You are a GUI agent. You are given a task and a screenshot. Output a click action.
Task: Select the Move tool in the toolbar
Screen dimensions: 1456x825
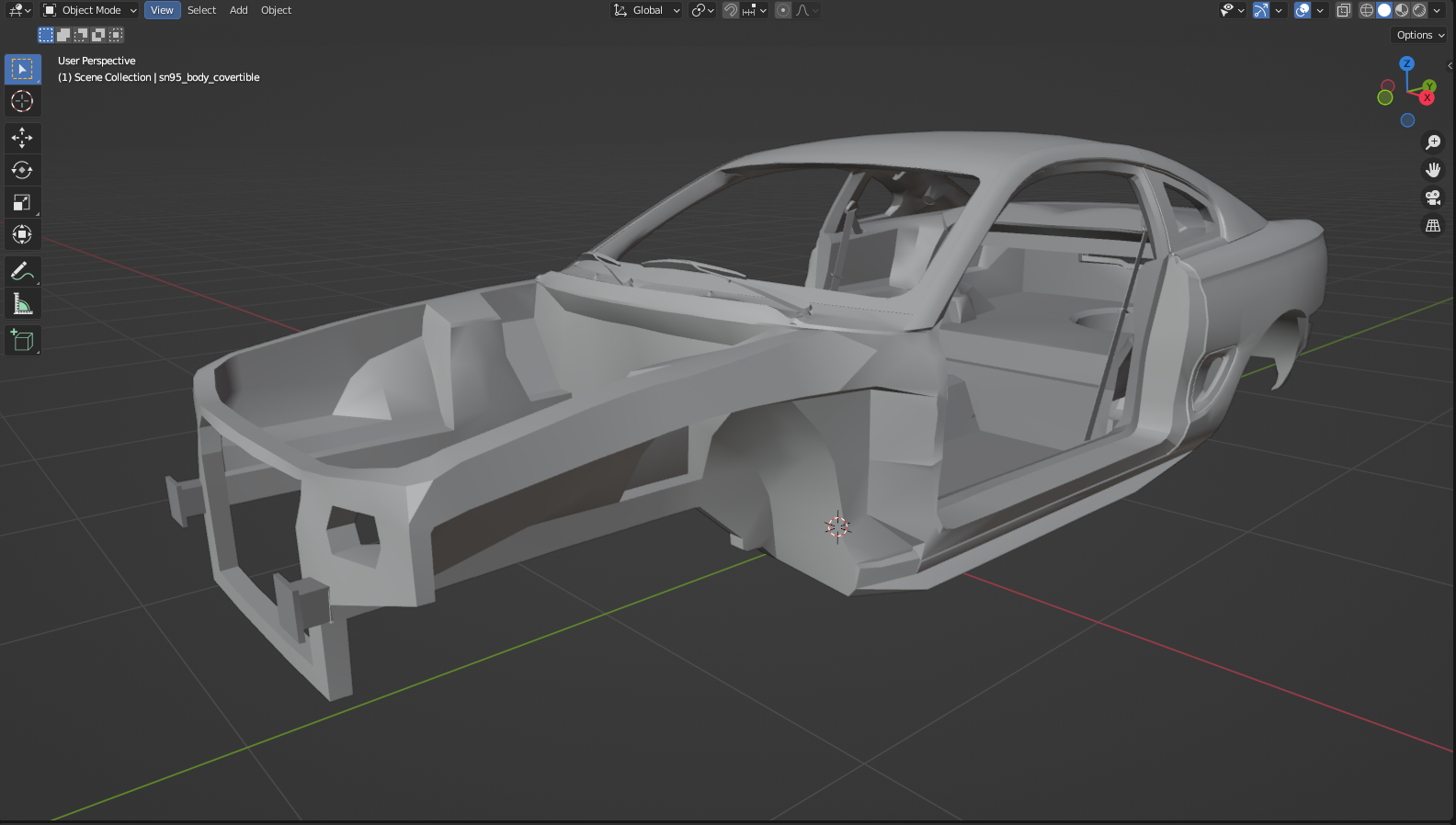point(22,138)
